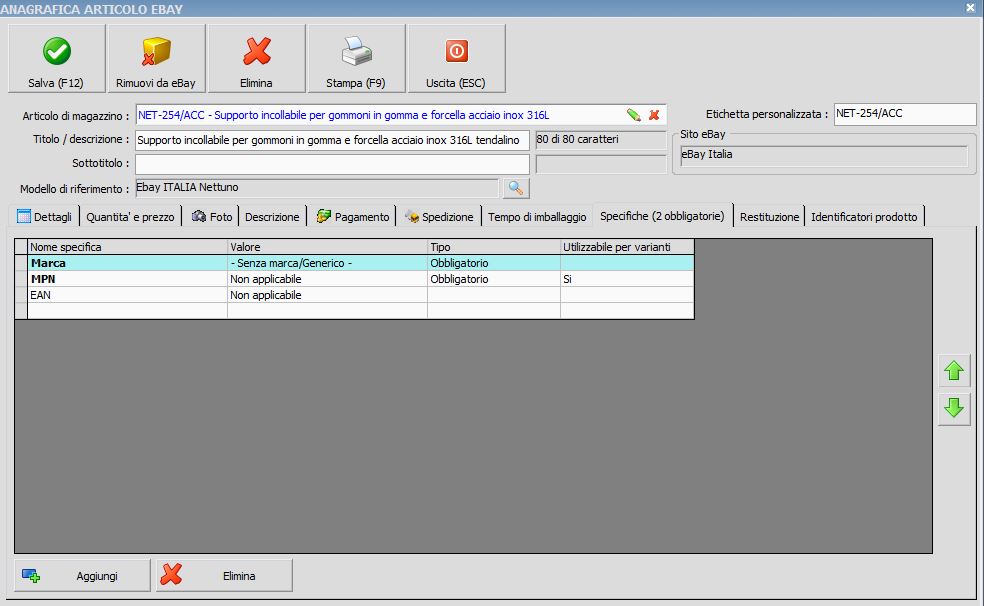984x606 pixels.
Task: Click the Sottotitolo input field
Action: (x=332, y=163)
